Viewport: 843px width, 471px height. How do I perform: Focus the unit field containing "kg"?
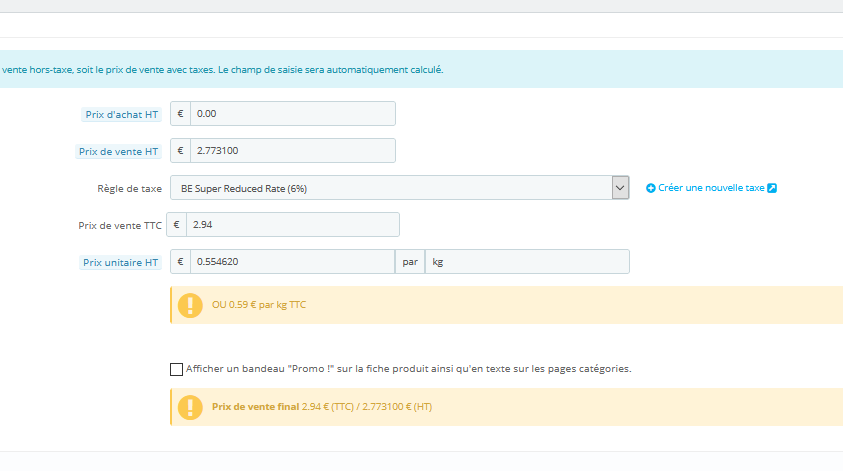coord(527,262)
